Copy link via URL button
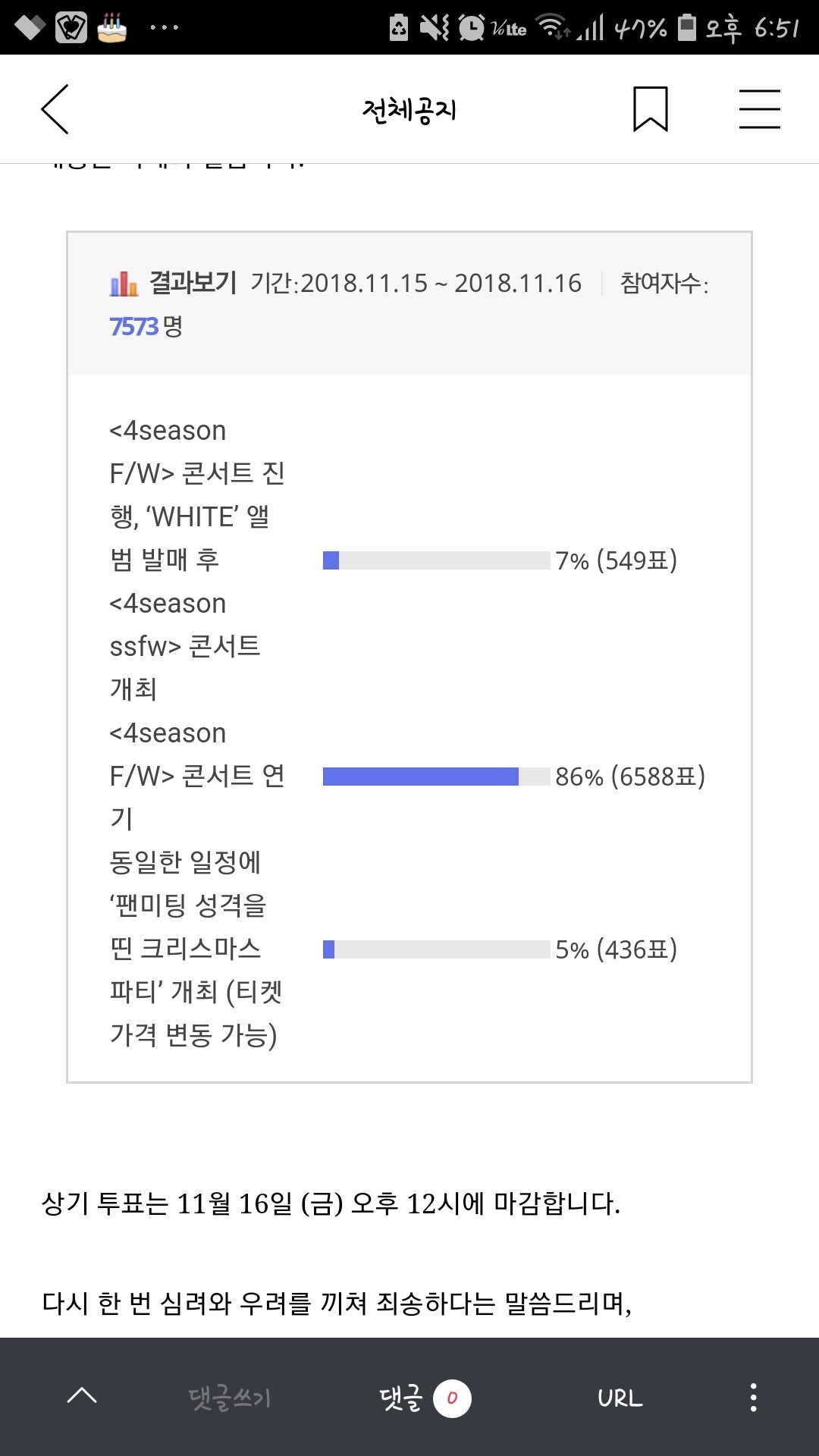The image size is (819, 1456). click(x=620, y=1397)
